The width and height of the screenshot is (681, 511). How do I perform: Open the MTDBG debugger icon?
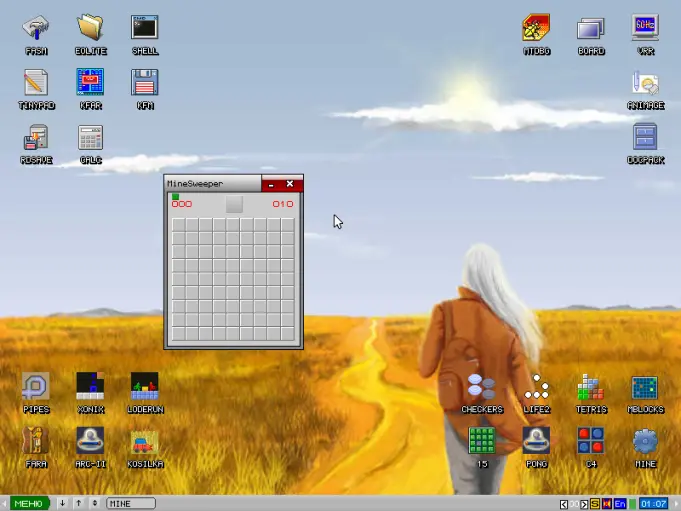pos(536,35)
